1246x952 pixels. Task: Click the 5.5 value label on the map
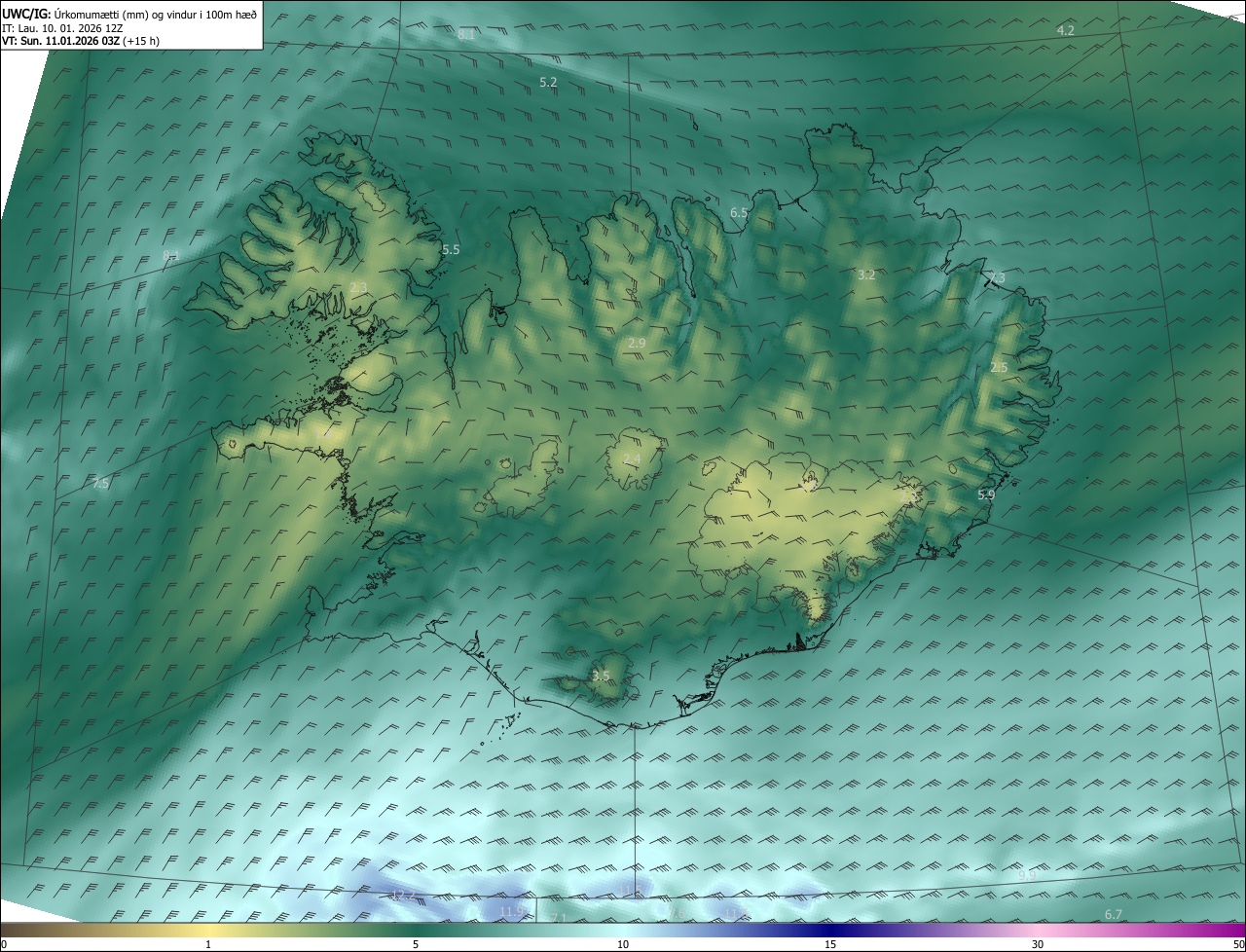pos(451,250)
